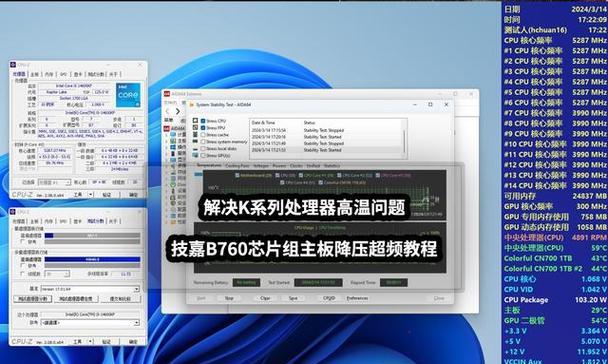Image resolution: width=608 pixels, height=364 pixels.
Task: Check the Stress cache option
Action: click(203, 135)
